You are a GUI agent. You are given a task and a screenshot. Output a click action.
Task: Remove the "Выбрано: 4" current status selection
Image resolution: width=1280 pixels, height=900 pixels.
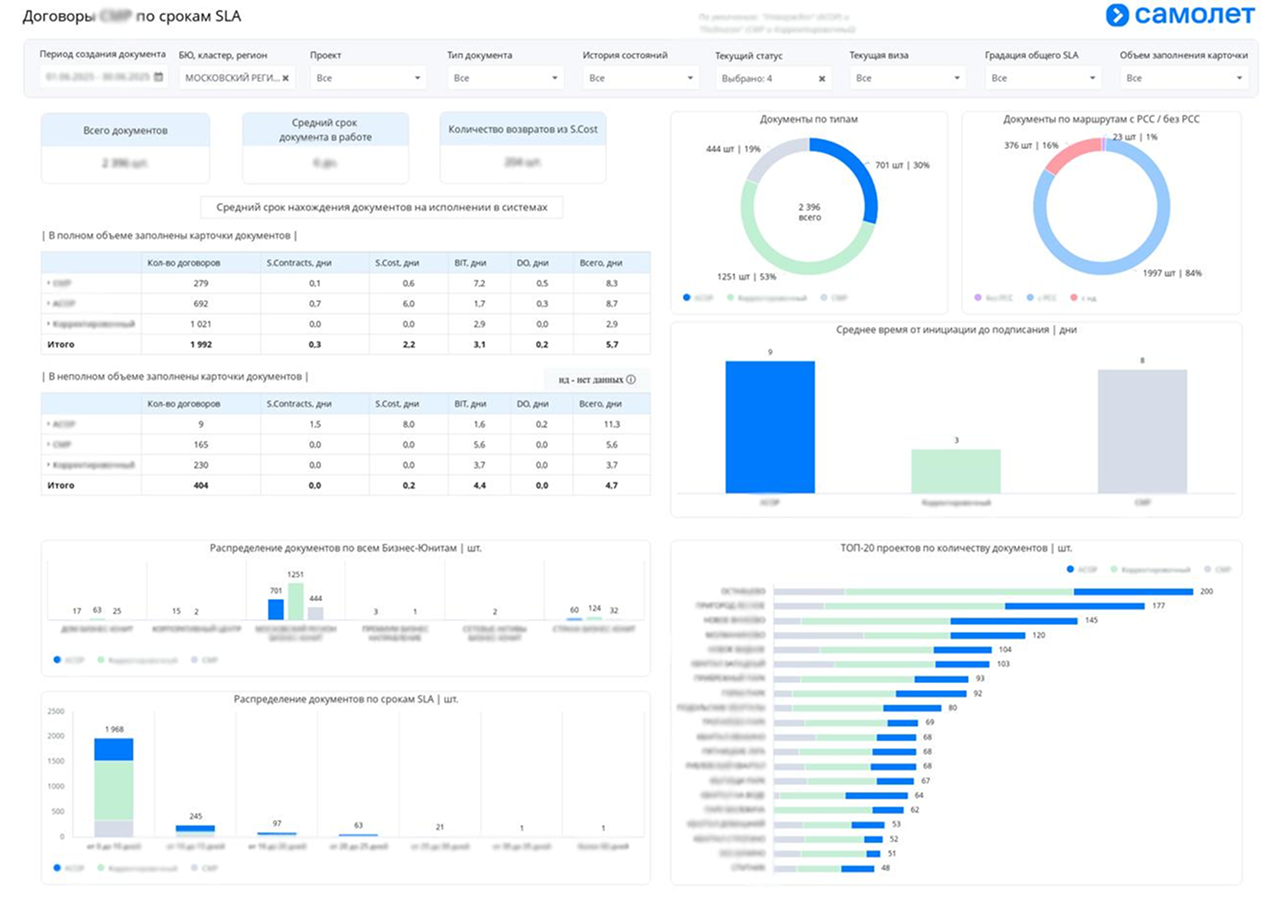click(x=822, y=77)
